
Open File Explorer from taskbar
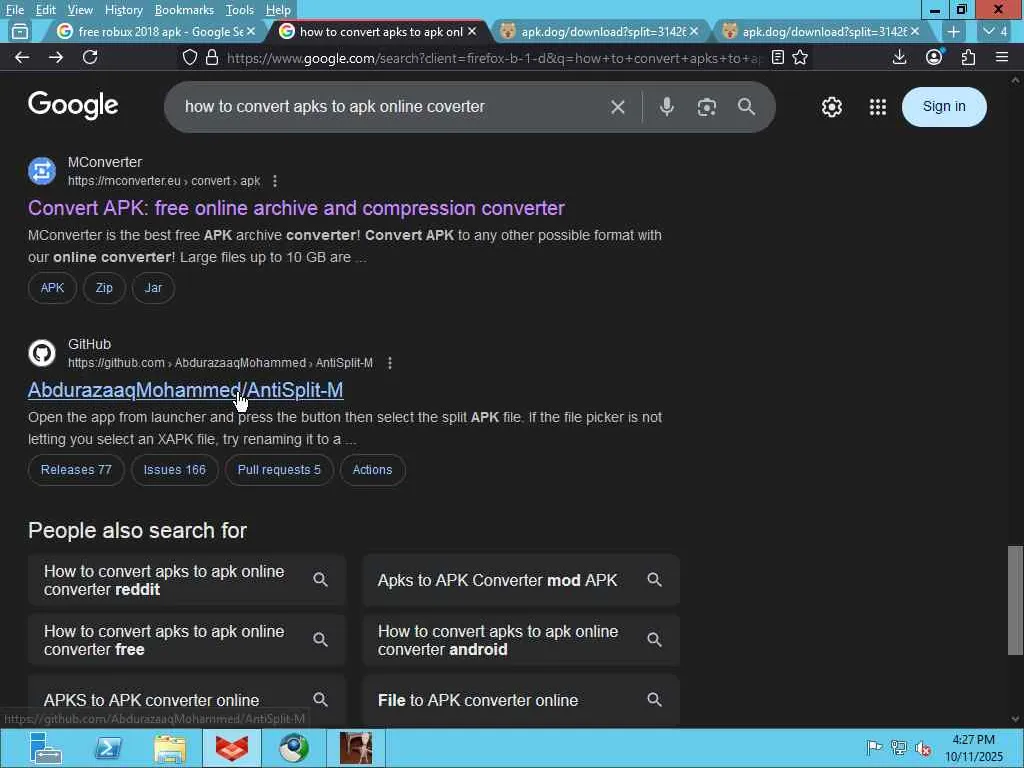coord(170,748)
